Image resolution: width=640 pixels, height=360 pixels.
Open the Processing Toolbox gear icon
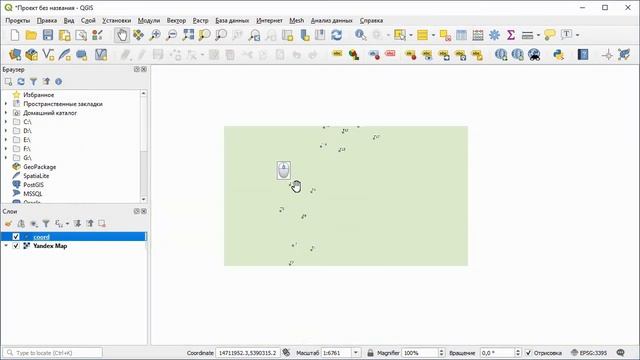coord(494,35)
